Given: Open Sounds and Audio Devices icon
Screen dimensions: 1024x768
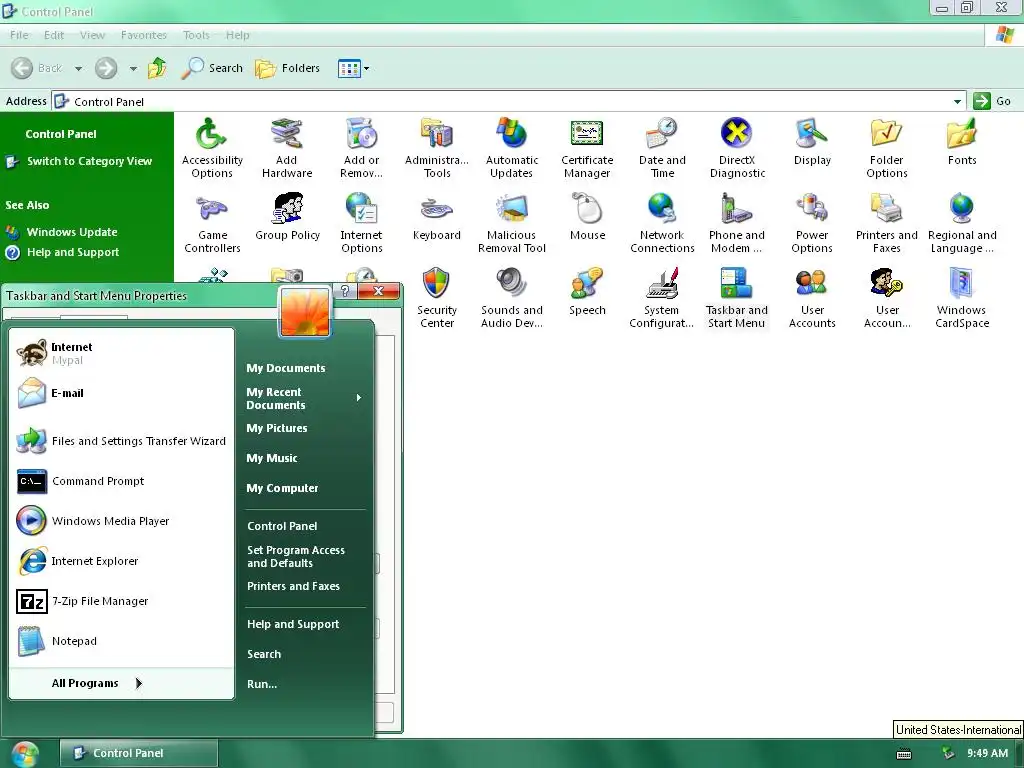Looking at the screenshot, I should point(511,298).
